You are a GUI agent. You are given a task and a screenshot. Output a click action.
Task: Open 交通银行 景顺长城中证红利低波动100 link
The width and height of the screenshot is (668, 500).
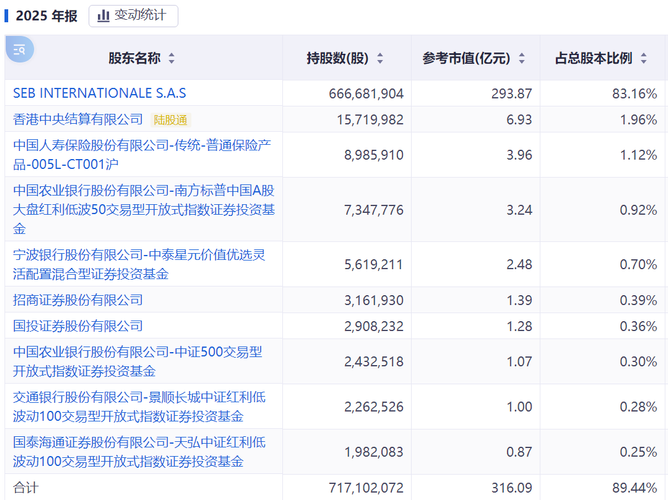click(139, 406)
